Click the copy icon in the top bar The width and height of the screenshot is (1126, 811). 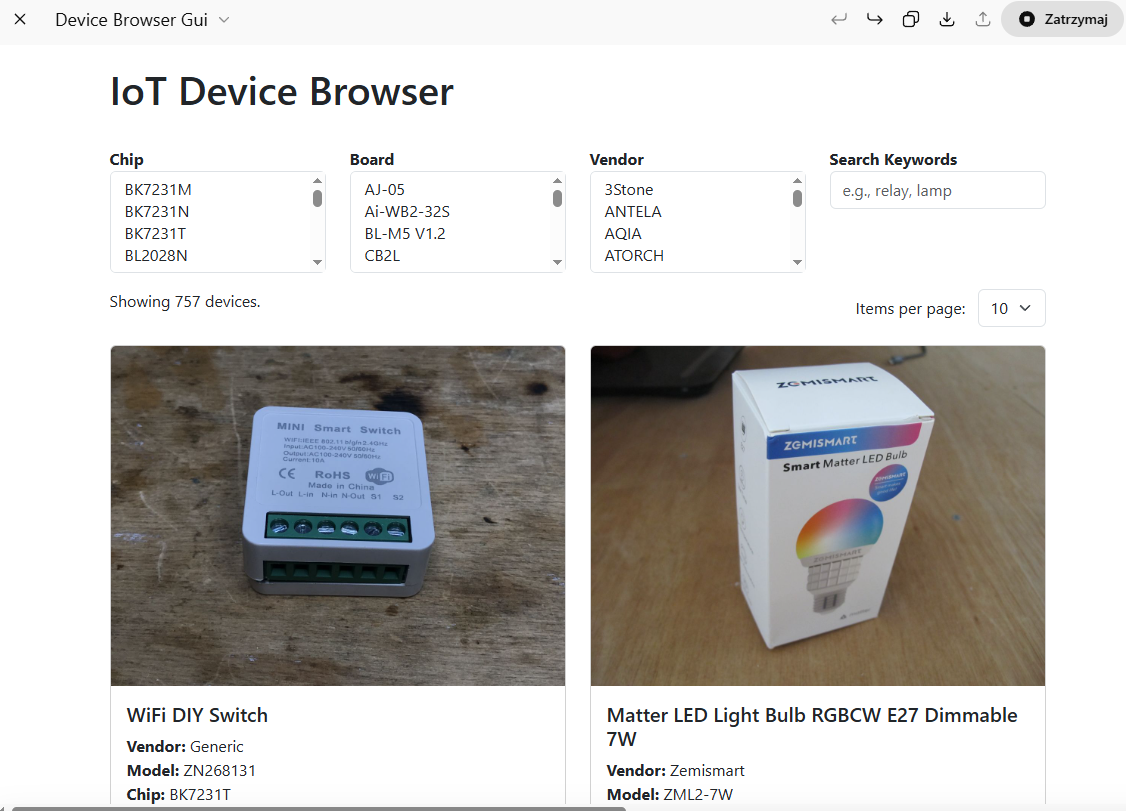coord(911,19)
